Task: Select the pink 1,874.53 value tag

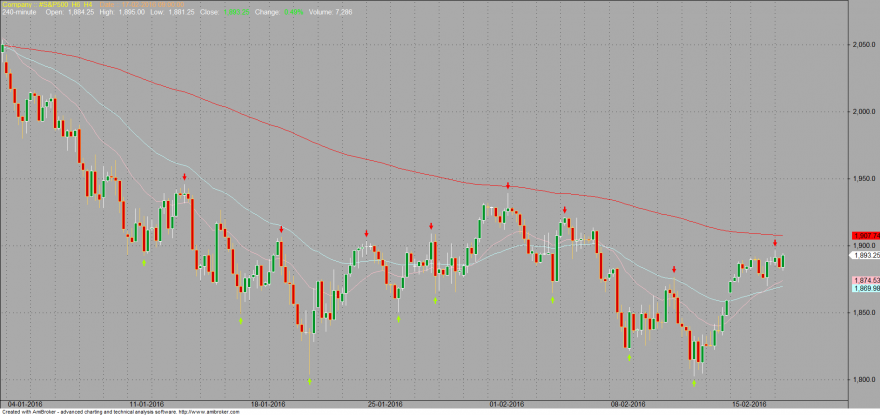Action: point(865,280)
